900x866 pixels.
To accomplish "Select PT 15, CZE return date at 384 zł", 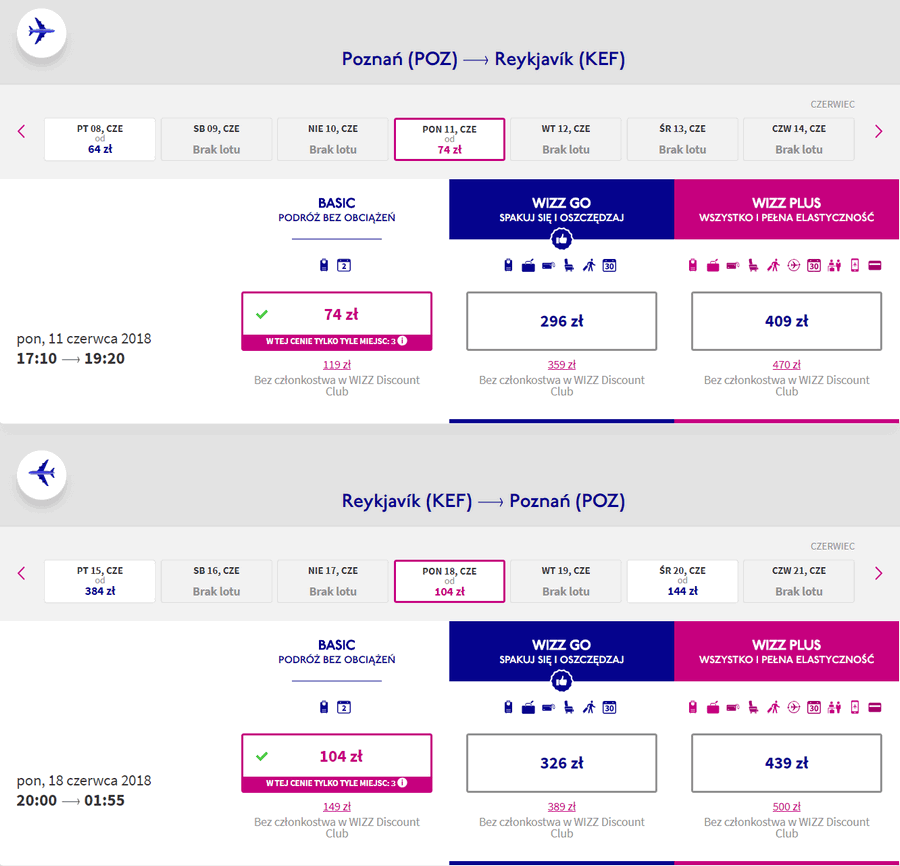I will coord(100,581).
